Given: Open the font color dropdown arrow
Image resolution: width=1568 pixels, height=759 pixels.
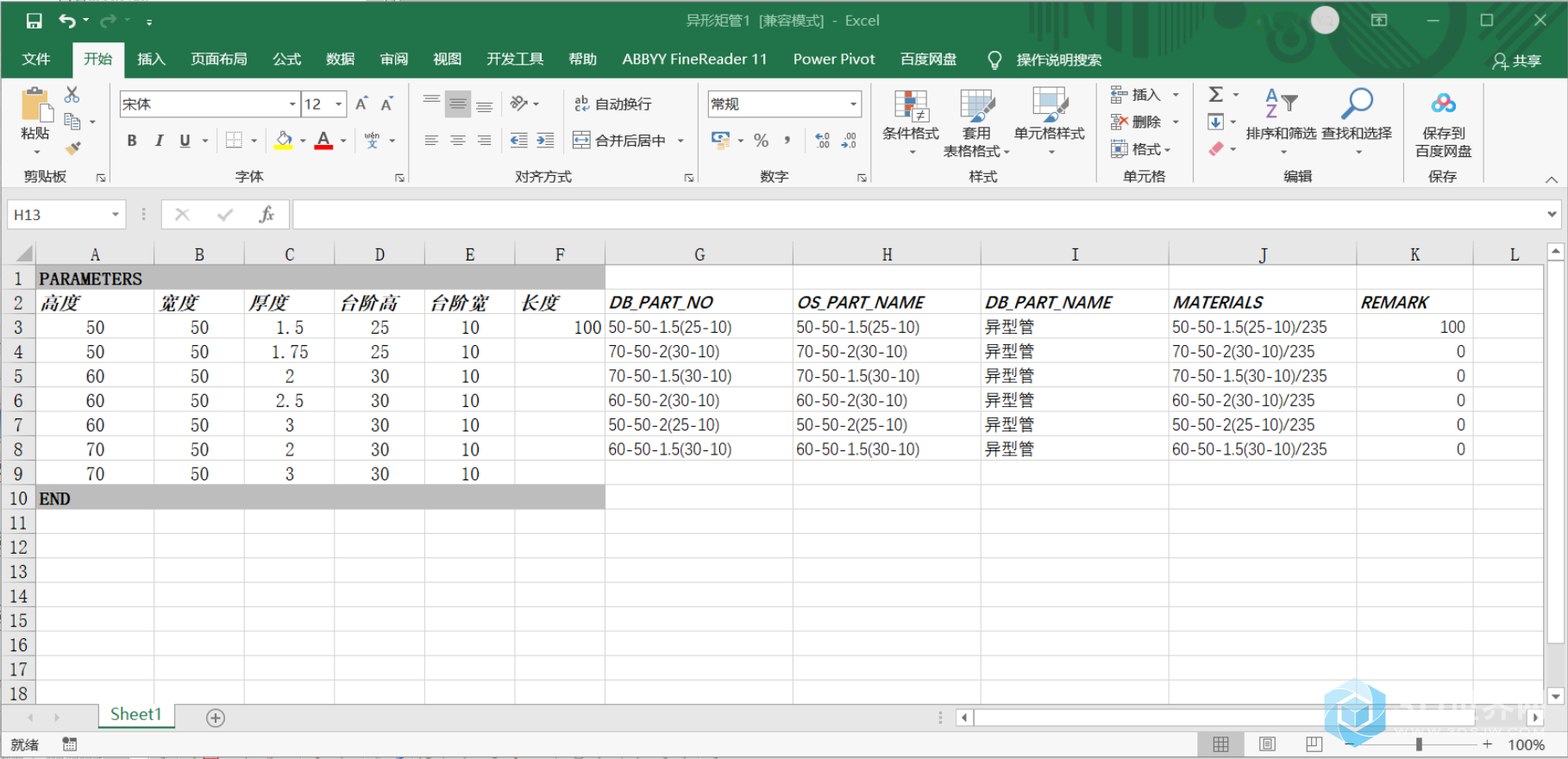Looking at the screenshot, I should (343, 141).
